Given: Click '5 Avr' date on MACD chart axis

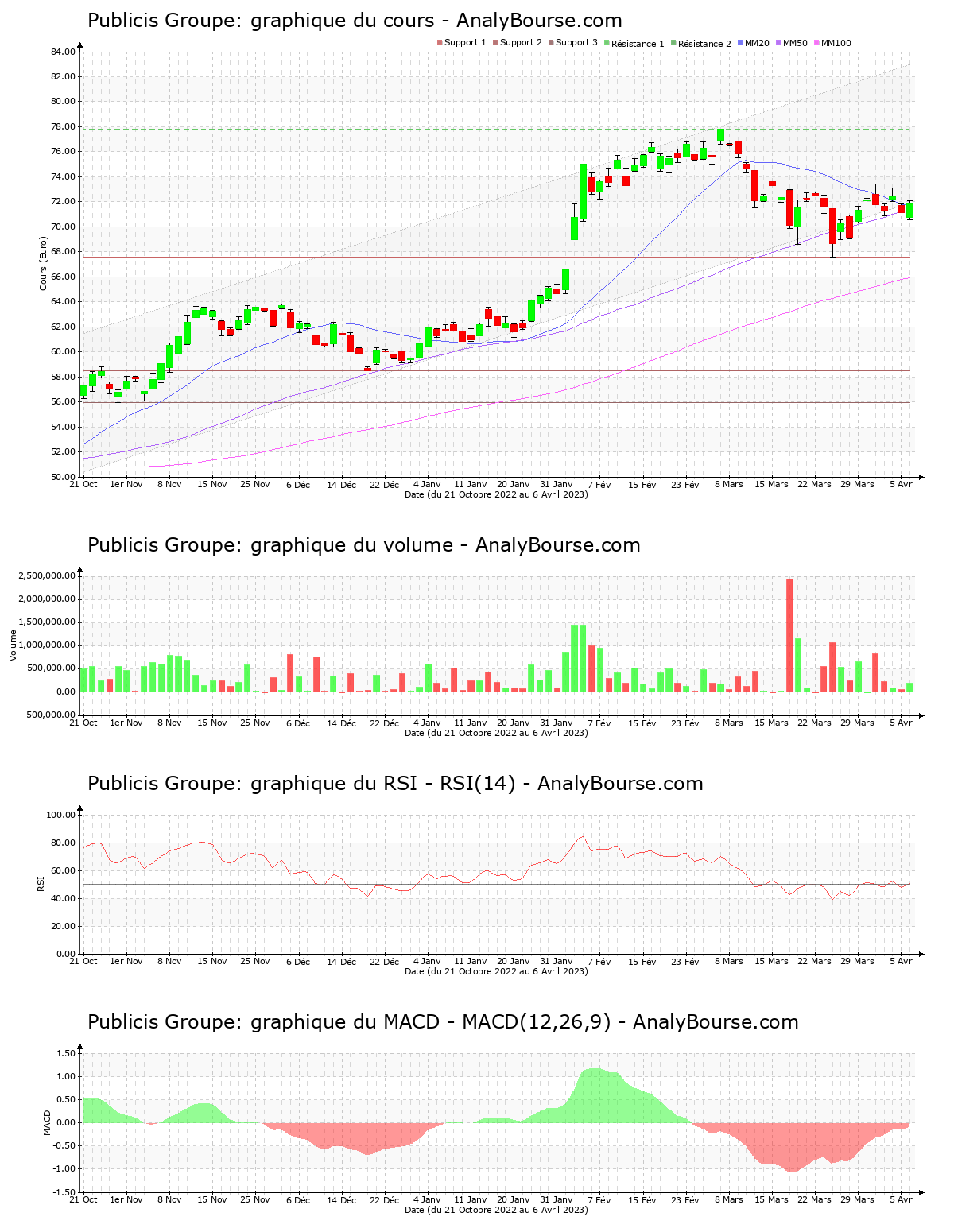Looking at the screenshot, I should (901, 1199).
